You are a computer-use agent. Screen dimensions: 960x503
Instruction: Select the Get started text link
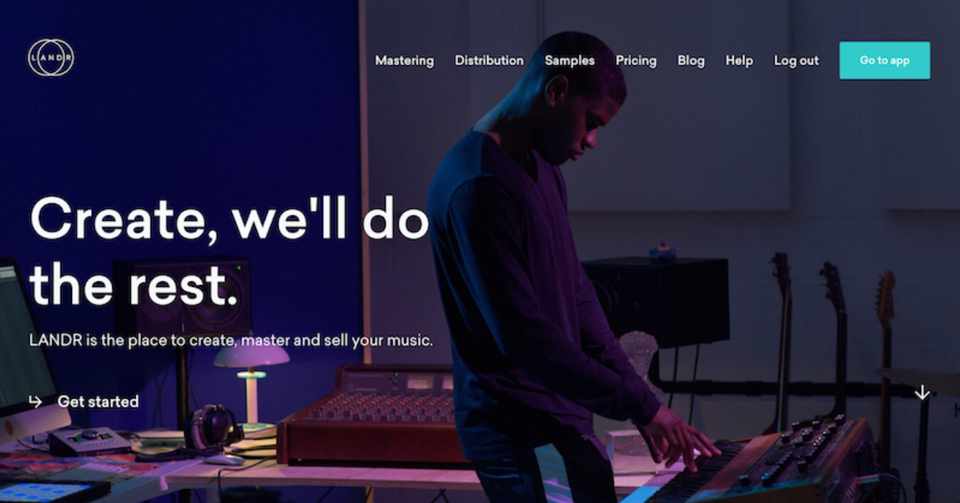(98, 401)
